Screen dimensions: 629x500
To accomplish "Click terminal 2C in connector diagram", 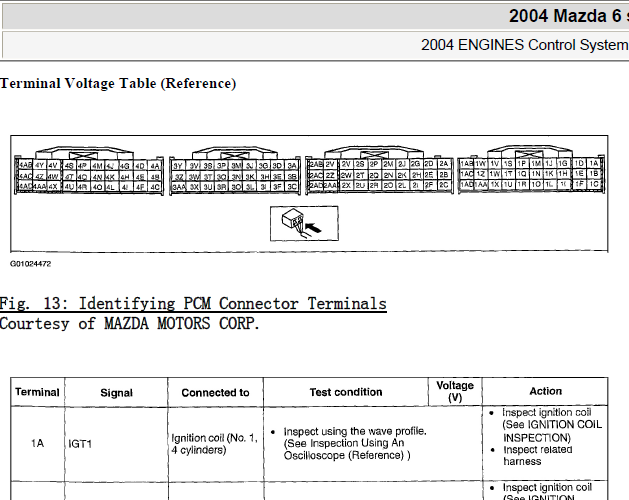I will [443, 185].
